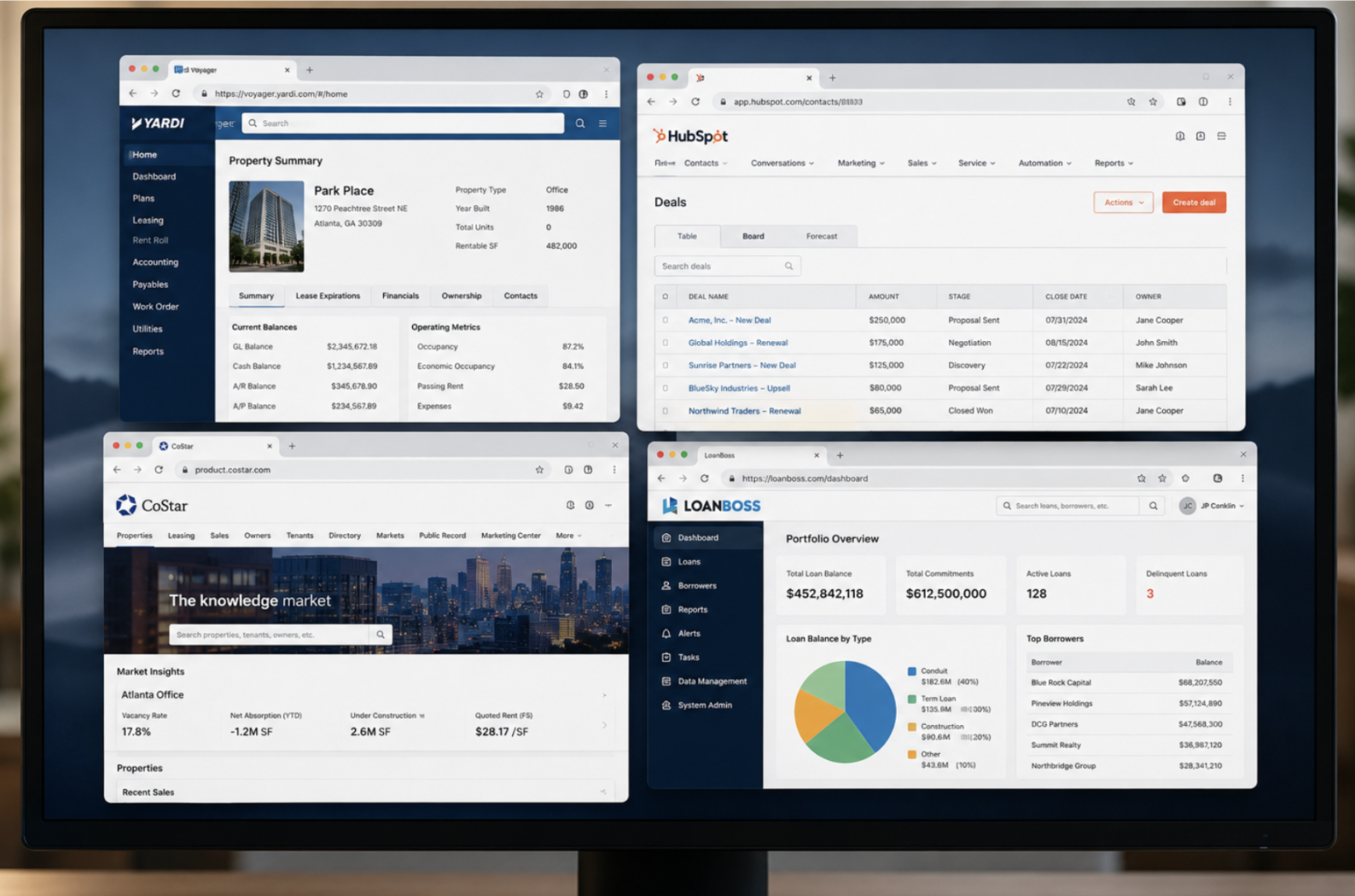1355x896 pixels.
Task: Click the Tasks icon in the LoanBoss sidebar
Action: click(666, 657)
